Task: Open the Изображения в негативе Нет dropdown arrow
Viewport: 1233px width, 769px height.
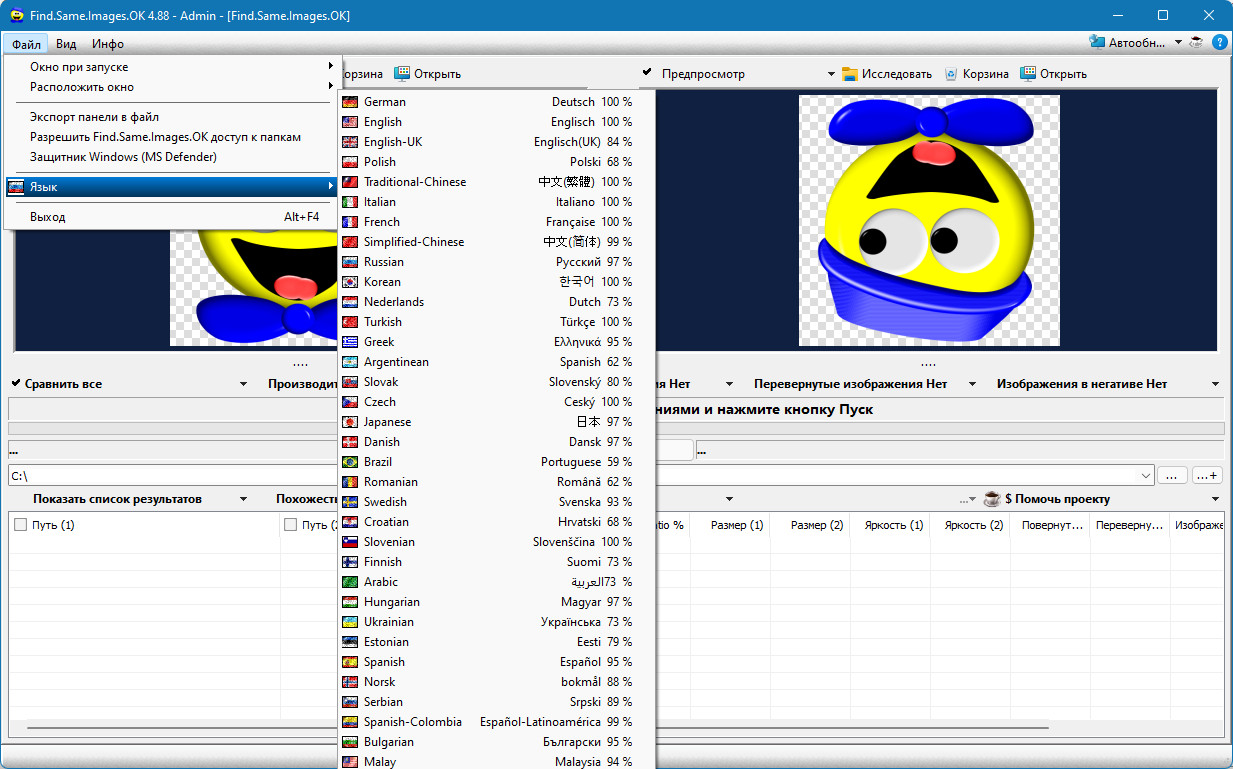Action: pyautogui.click(x=1215, y=384)
